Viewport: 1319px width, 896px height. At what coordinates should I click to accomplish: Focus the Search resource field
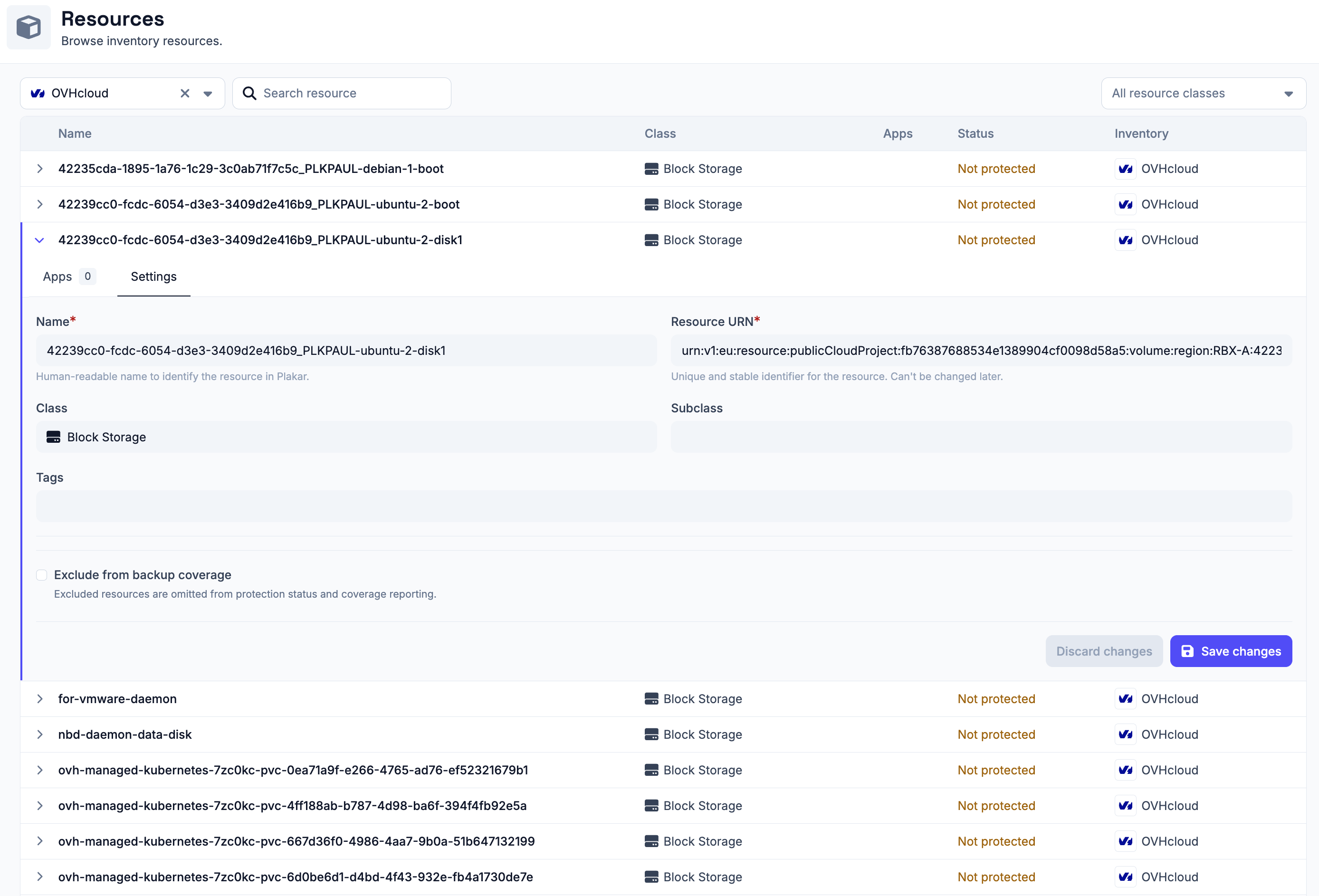[342, 93]
